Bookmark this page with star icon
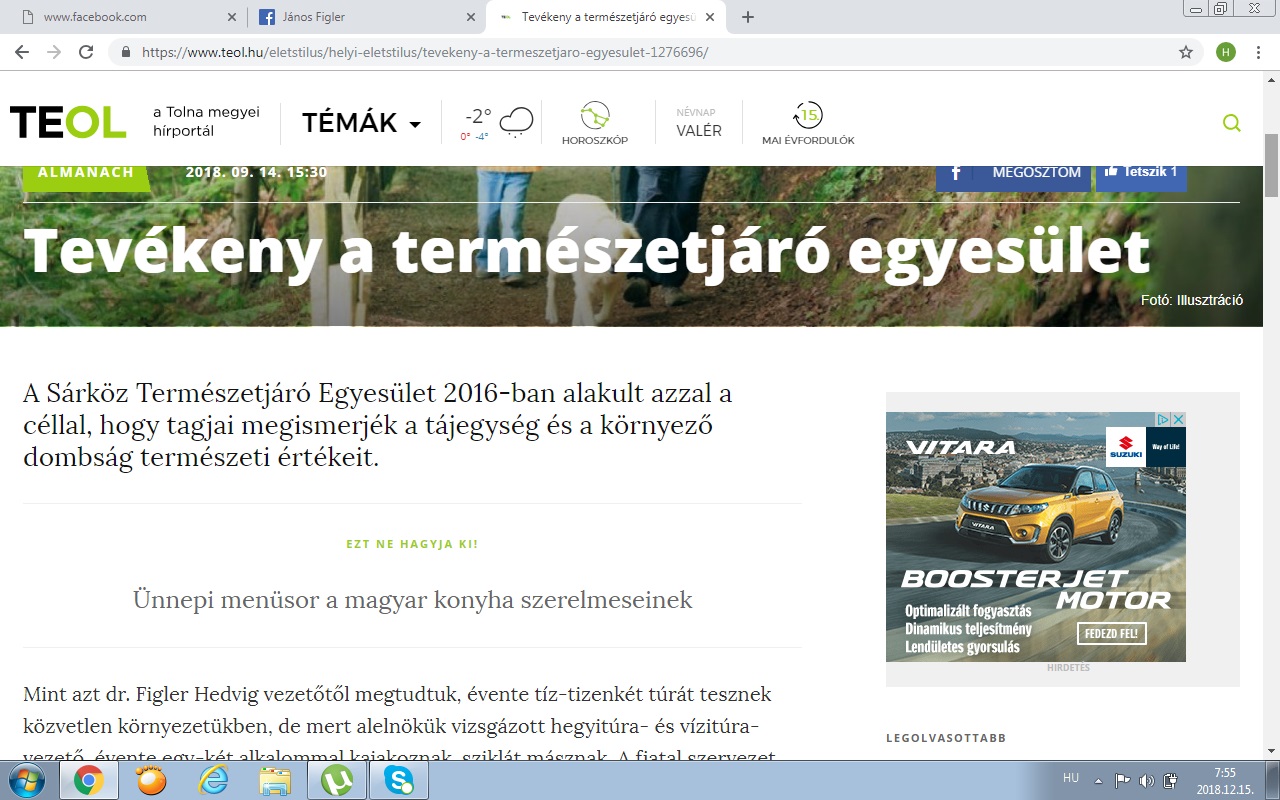This screenshot has height=800, width=1280. point(1186,52)
